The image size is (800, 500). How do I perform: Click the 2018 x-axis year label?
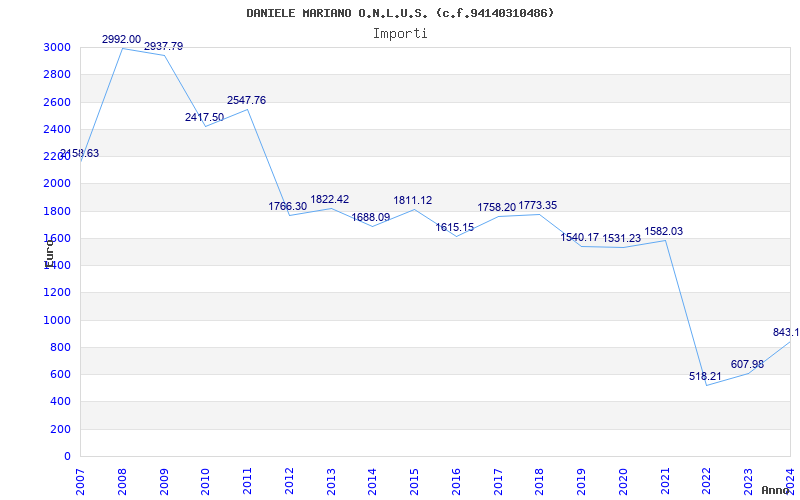click(x=540, y=482)
